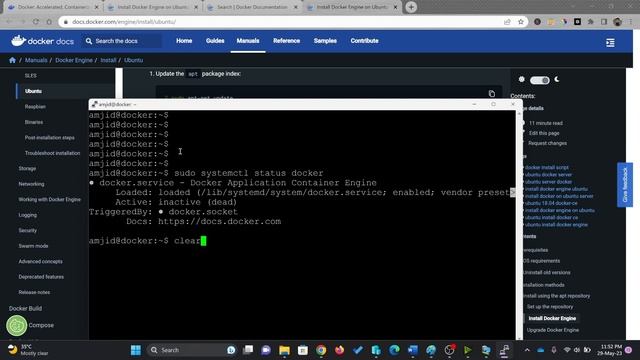This screenshot has width=640, height=360.
Task: Launch File Explorer from taskbar
Action: click(x=284, y=350)
